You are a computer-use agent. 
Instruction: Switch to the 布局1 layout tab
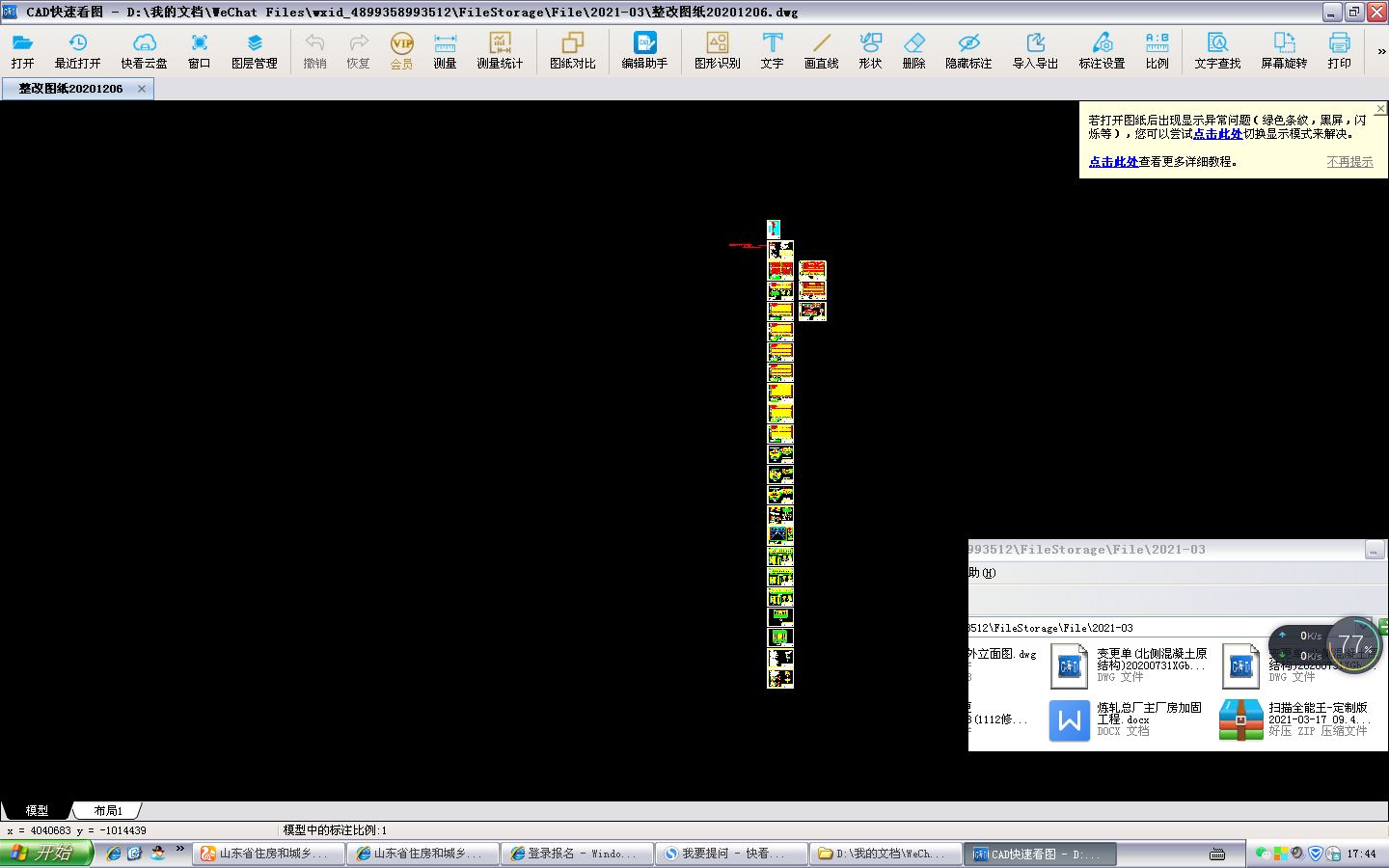click(x=108, y=810)
